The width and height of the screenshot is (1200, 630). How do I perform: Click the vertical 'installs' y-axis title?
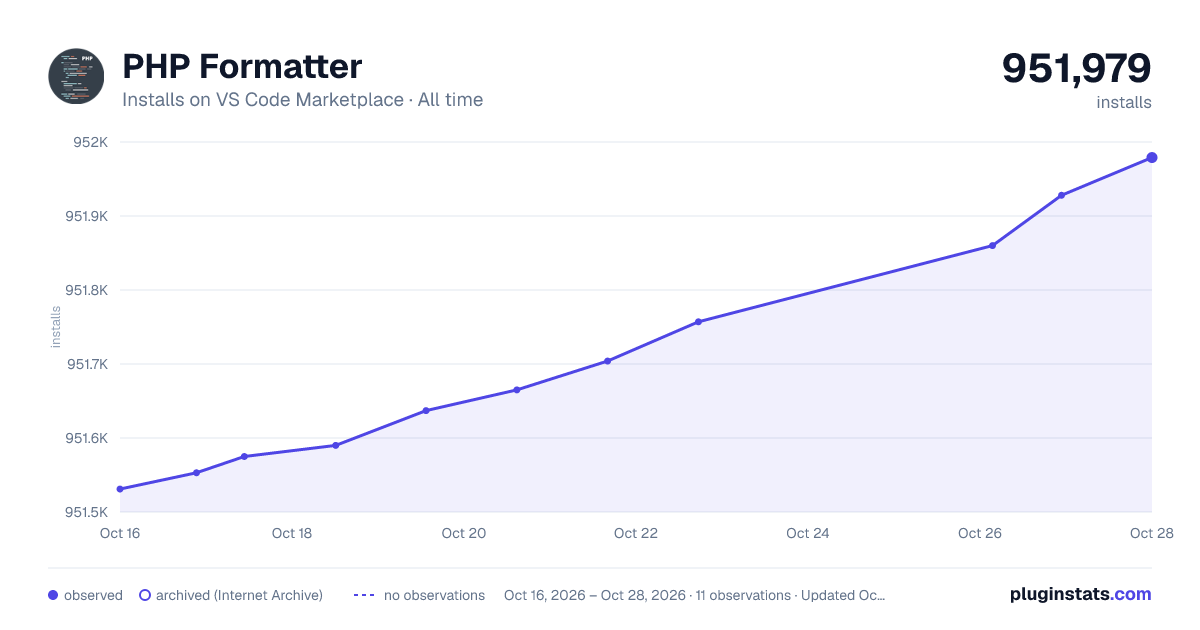click(x=56, y=327)
